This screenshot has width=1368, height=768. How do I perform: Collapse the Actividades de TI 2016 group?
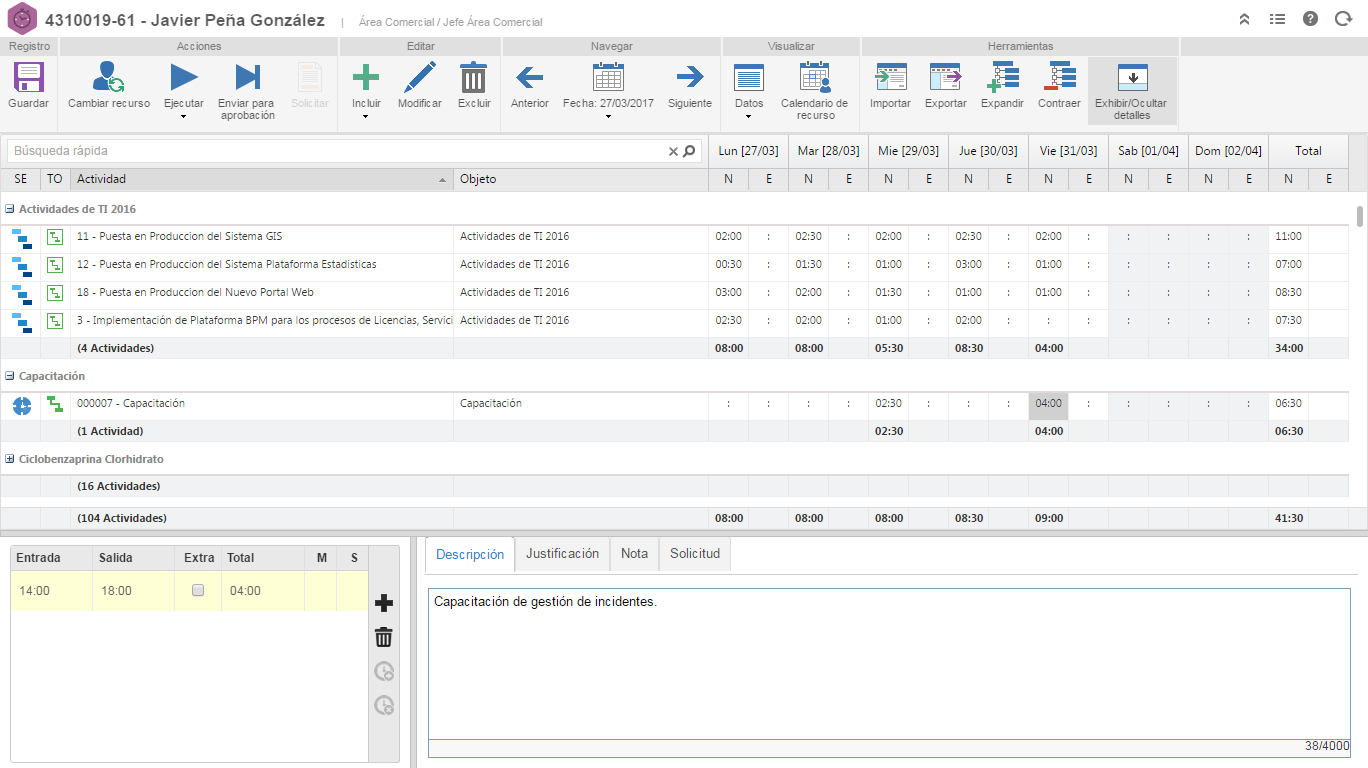tap(10, 210)
